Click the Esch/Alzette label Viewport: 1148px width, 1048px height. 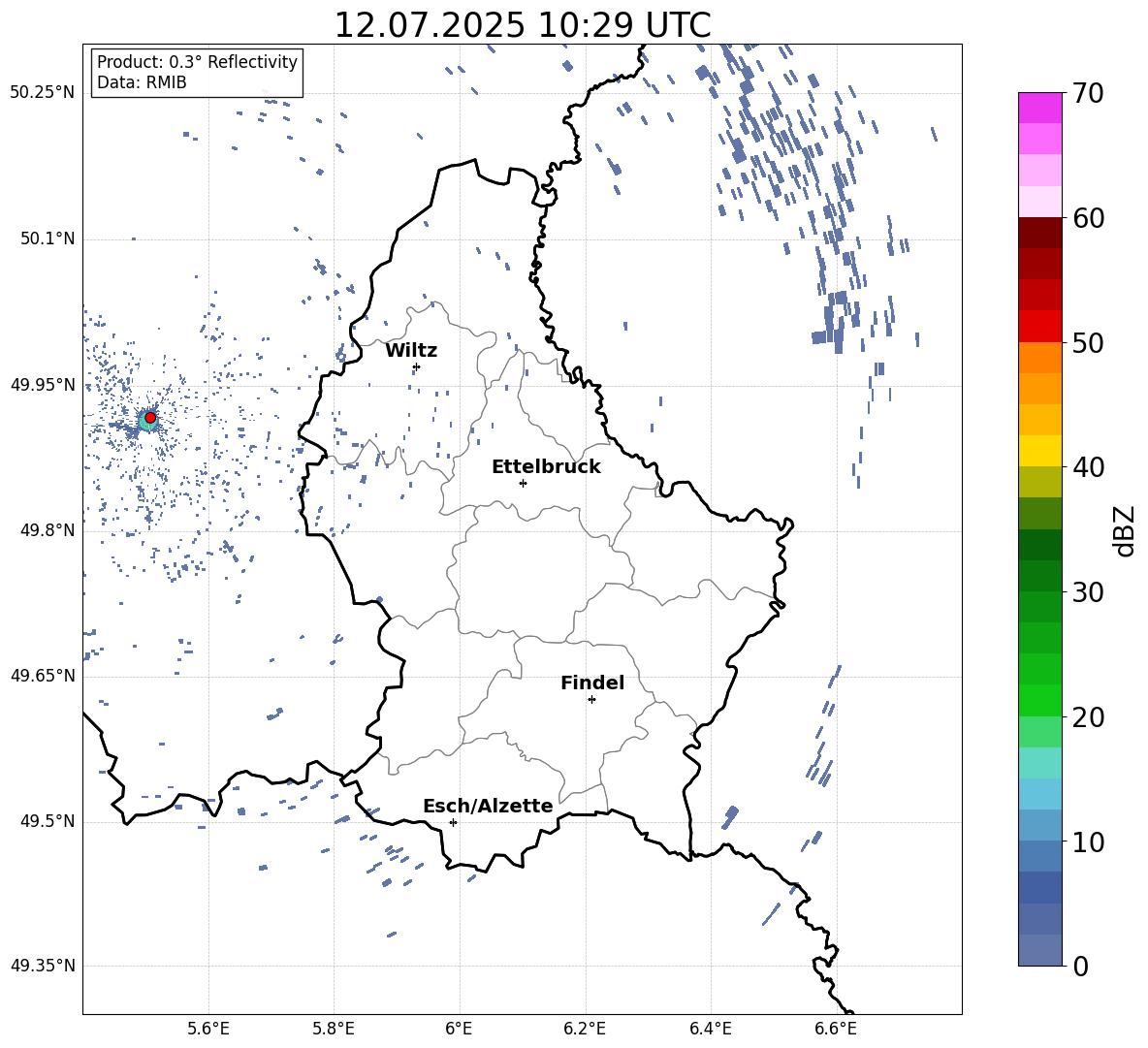point(488,806)
